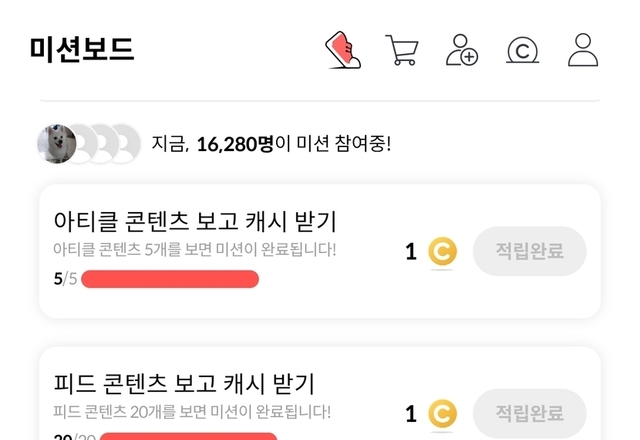Viewport: 640px width, 440px height.
Task: Tap the add friend icon
Action: click(462, 50)
